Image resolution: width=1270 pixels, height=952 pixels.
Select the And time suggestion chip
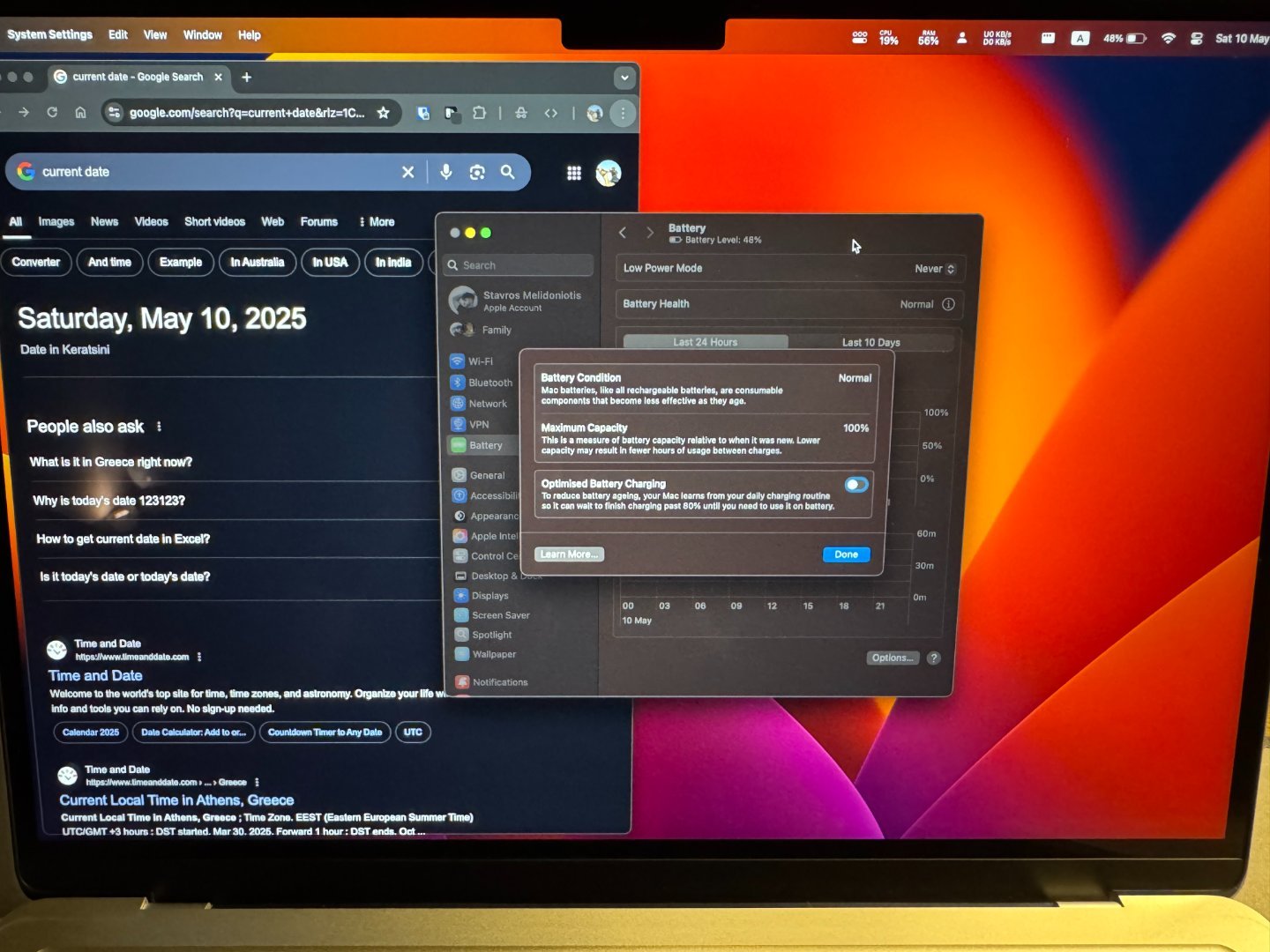pos(109,262)
